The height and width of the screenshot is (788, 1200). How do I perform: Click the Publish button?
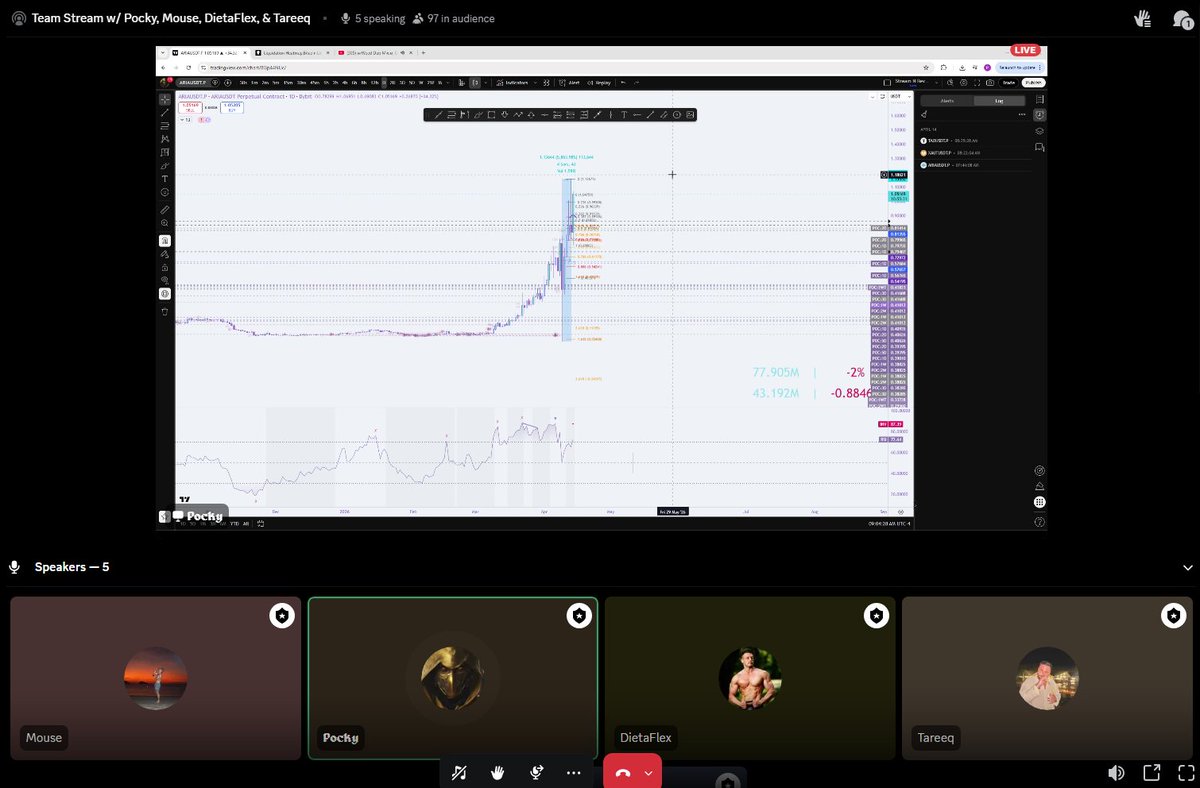coord(1033,83)
